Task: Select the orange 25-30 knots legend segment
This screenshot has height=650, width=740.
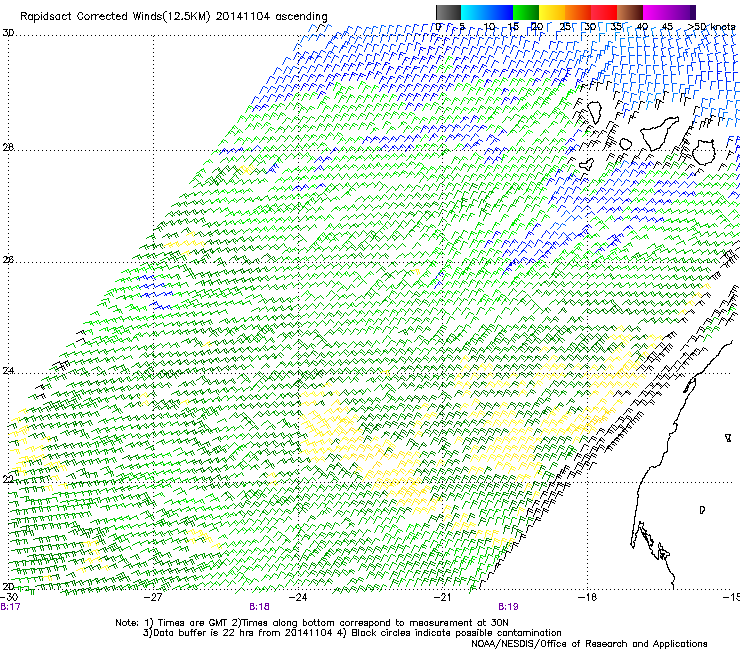Action: [x=578, y=12]
